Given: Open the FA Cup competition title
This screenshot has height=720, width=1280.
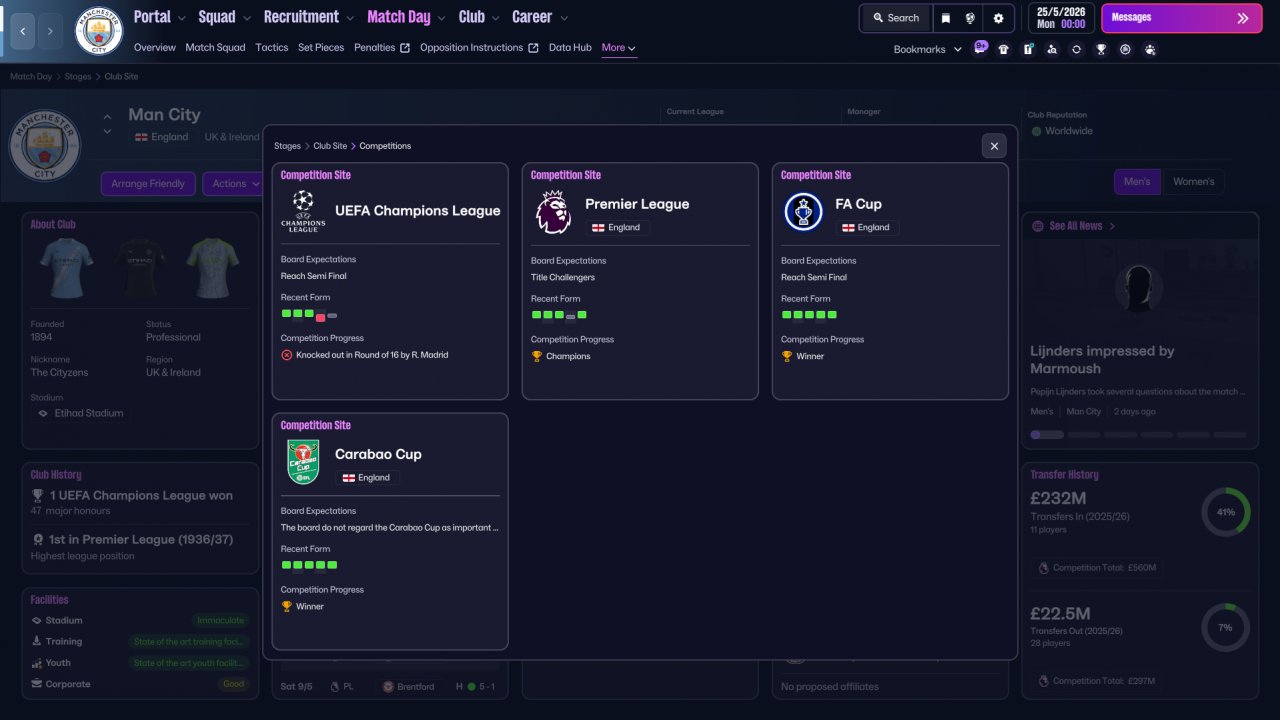Looking at the screenshot, I should pos(859,204).
